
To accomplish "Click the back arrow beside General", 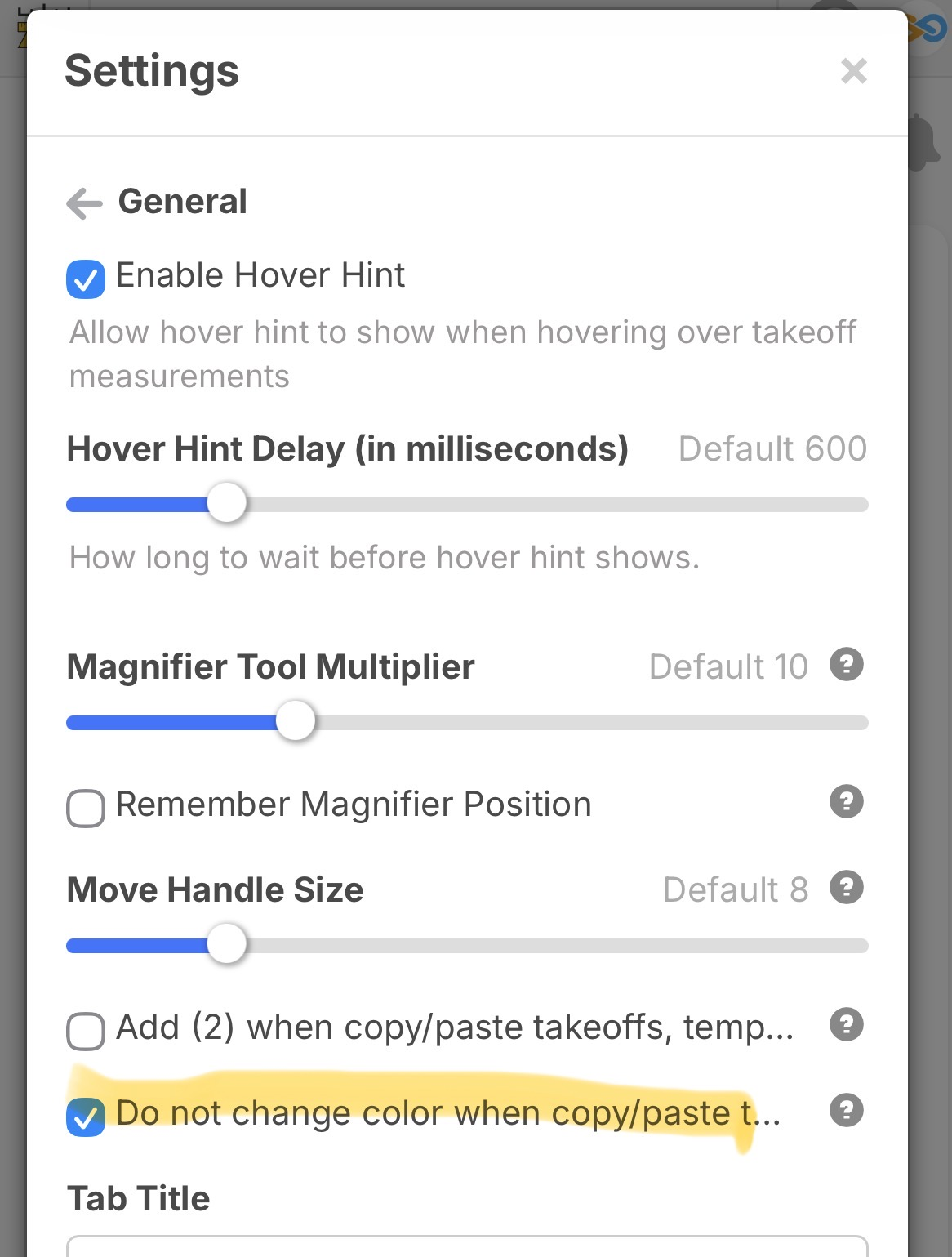I will pyautogui.click(x=85, y=203).
